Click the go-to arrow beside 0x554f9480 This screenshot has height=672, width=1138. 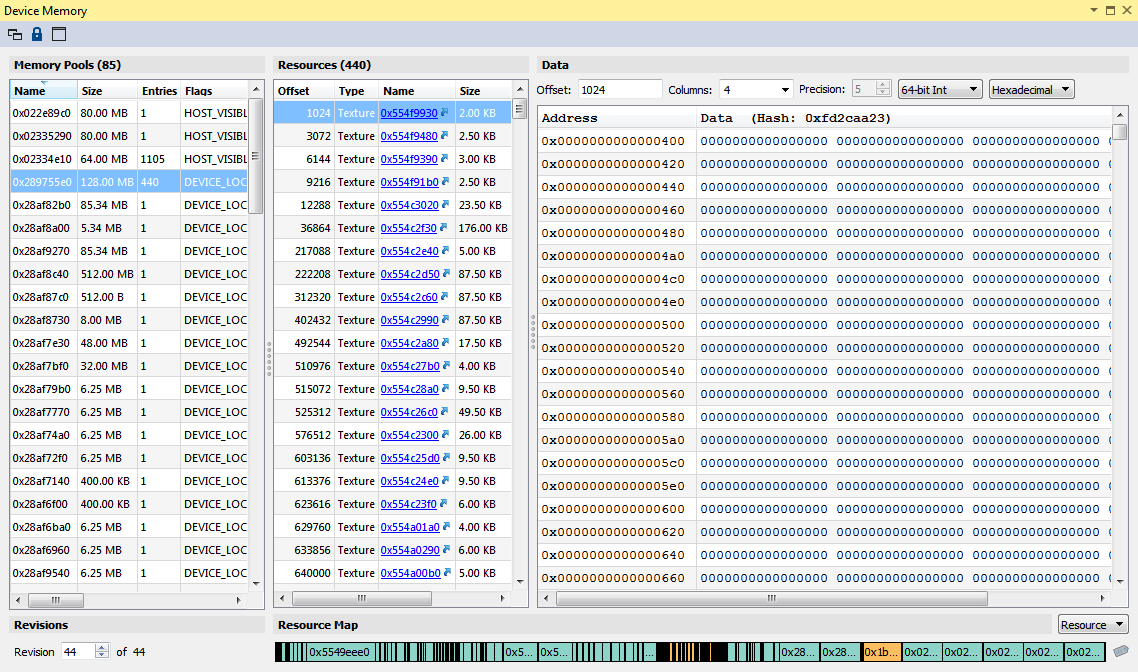pyautogui.click(x=444, y=135)
